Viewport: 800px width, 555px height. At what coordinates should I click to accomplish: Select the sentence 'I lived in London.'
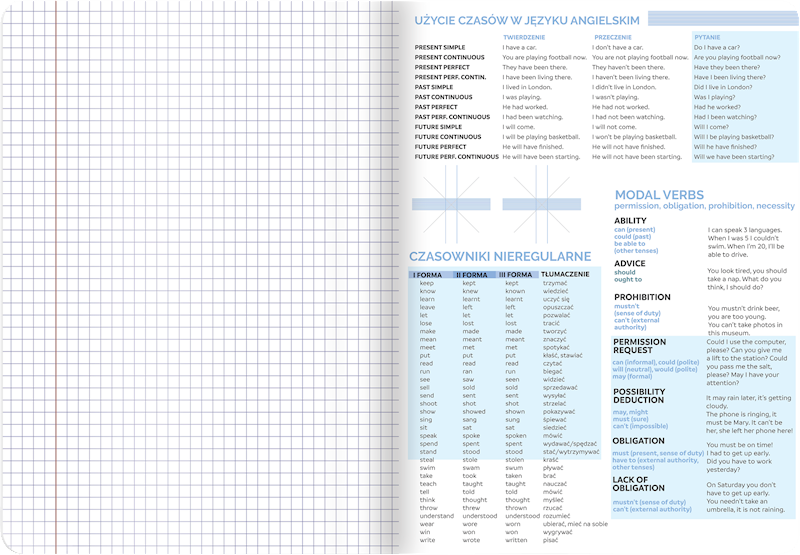pos(527,87)
